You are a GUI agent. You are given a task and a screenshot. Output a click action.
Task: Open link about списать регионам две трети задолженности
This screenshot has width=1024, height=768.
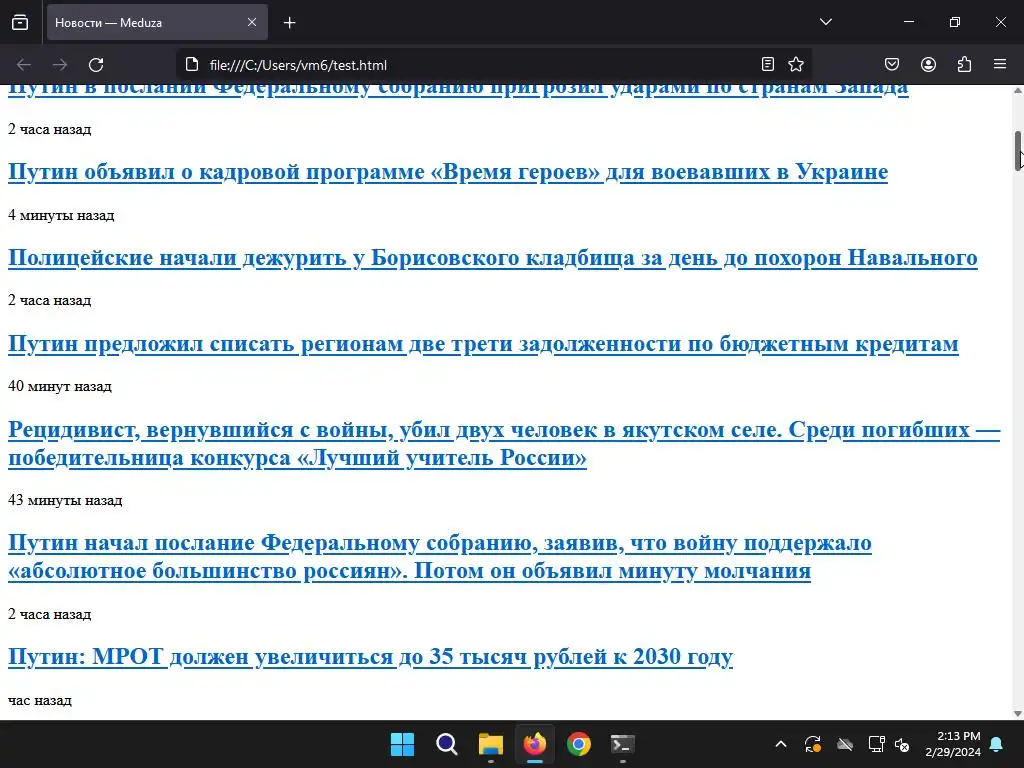coord(483,344)
